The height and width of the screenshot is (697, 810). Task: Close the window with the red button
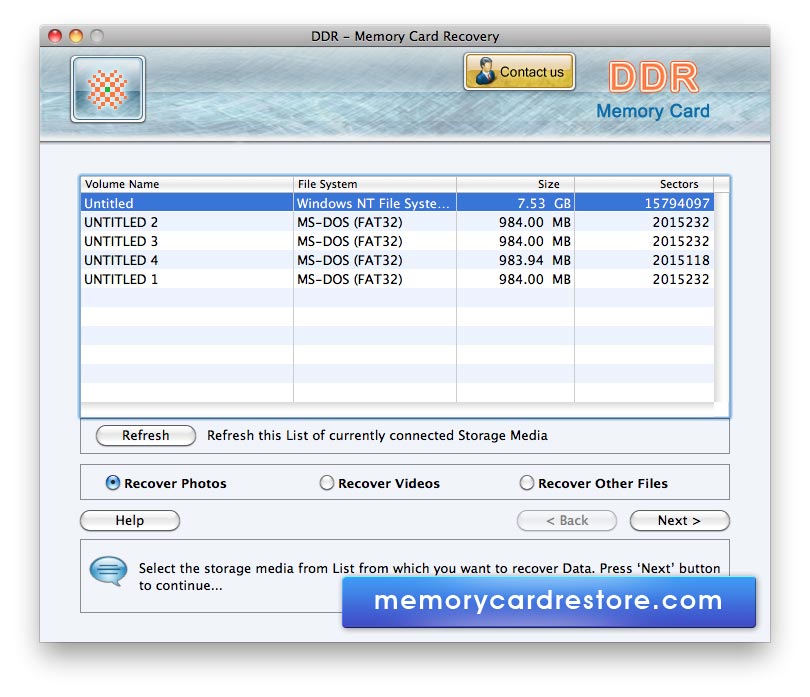[55, 36]
